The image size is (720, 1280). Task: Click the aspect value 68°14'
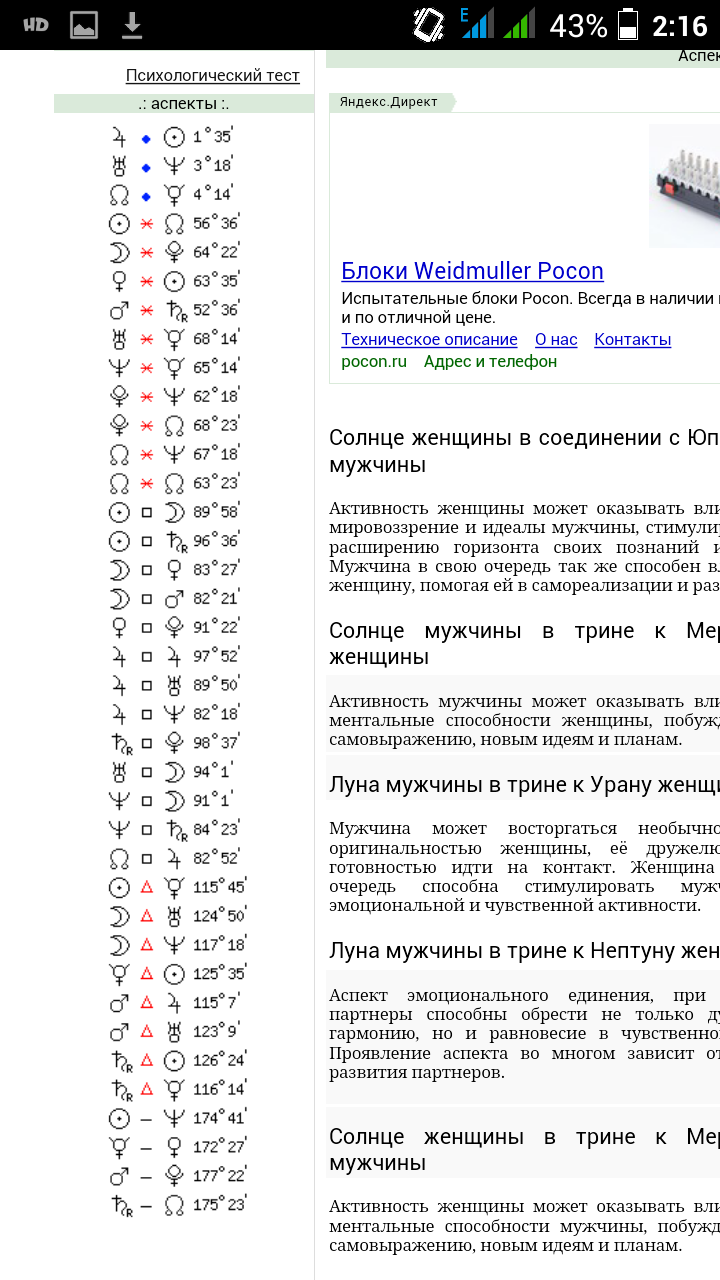(216, 339)
